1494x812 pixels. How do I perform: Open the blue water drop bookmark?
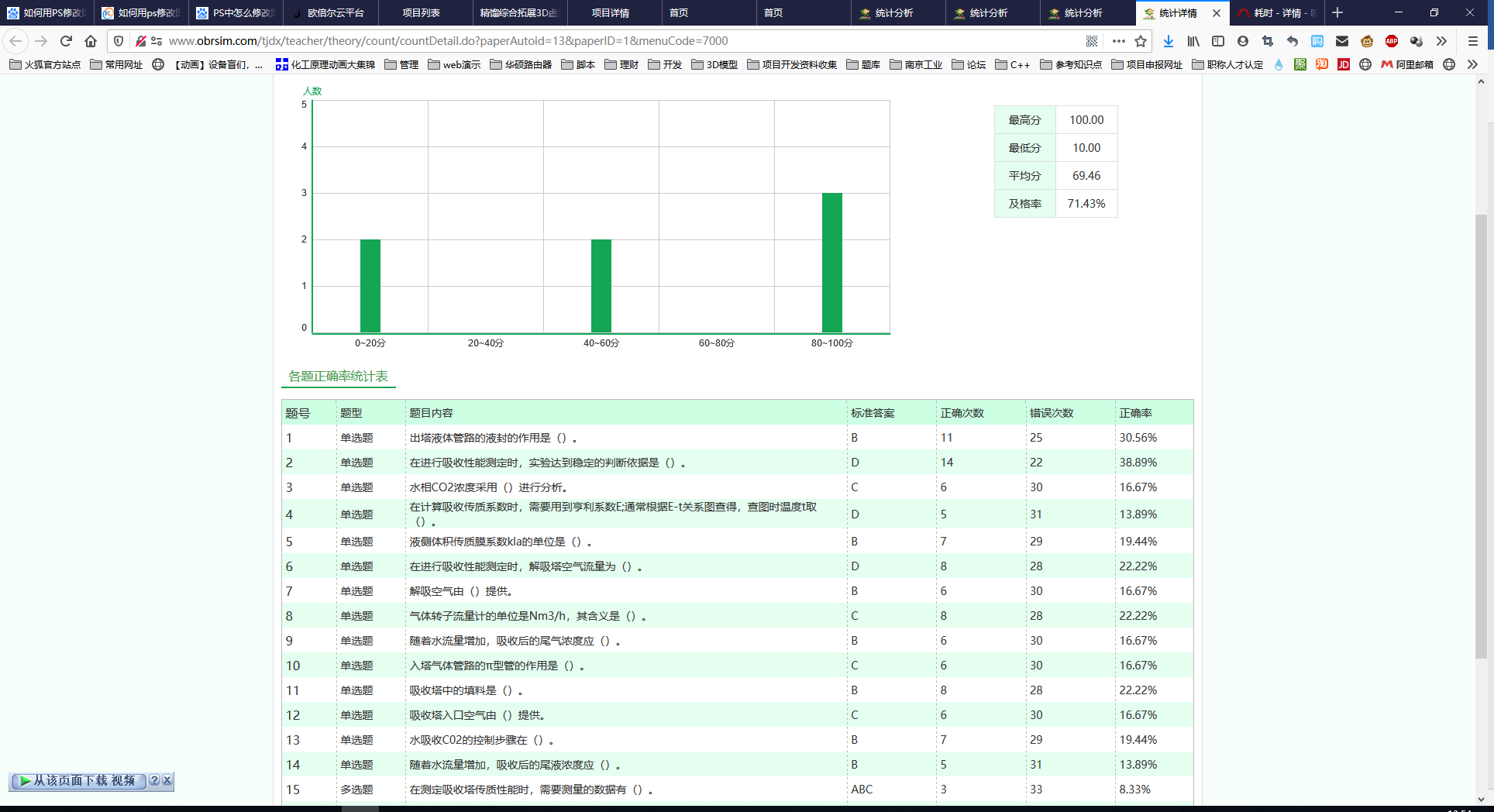point(1279,64)
